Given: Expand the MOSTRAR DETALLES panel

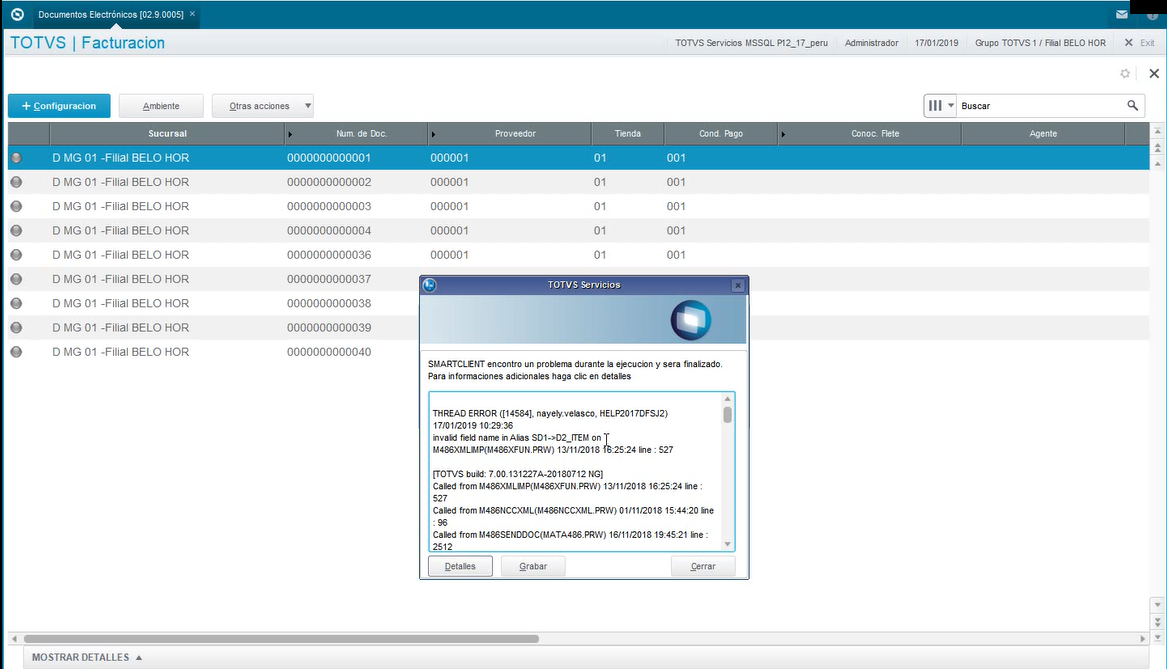Looking at the screenshot, I should click(87, 657).
